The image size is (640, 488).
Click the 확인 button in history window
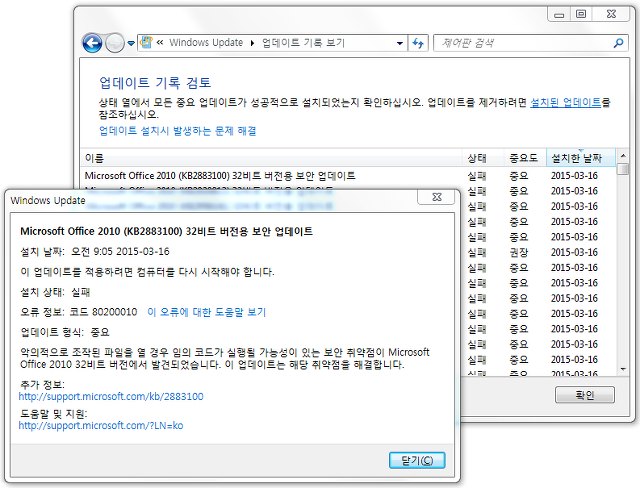pos(584,395)
